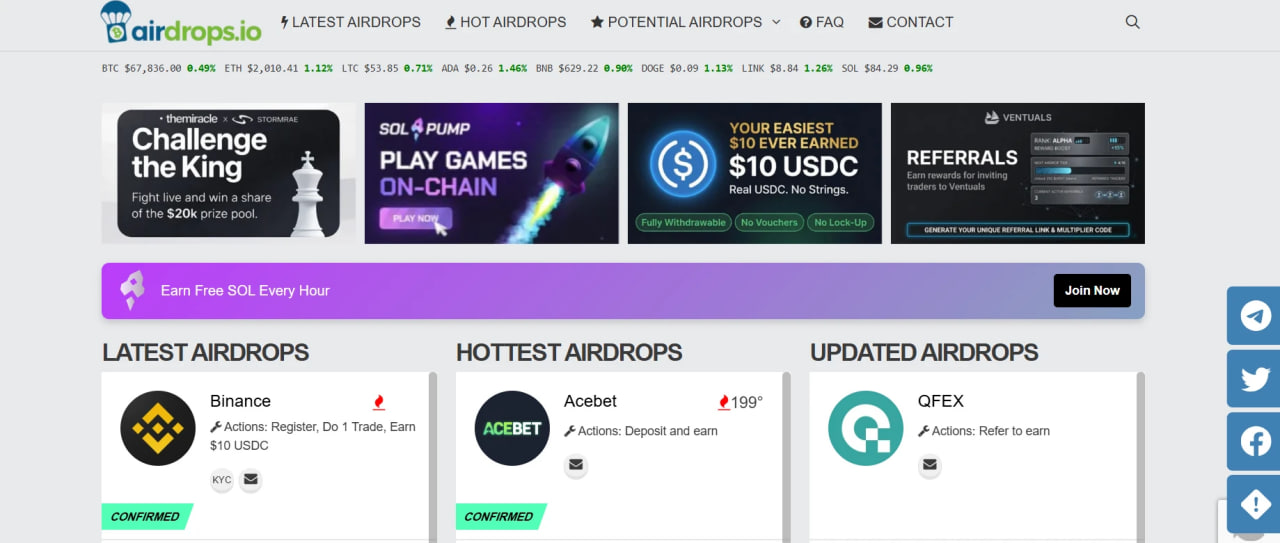This screenshot has width=1280, height=543.
Task: Click the QFEX teal logo
Action: coord(865,428)
